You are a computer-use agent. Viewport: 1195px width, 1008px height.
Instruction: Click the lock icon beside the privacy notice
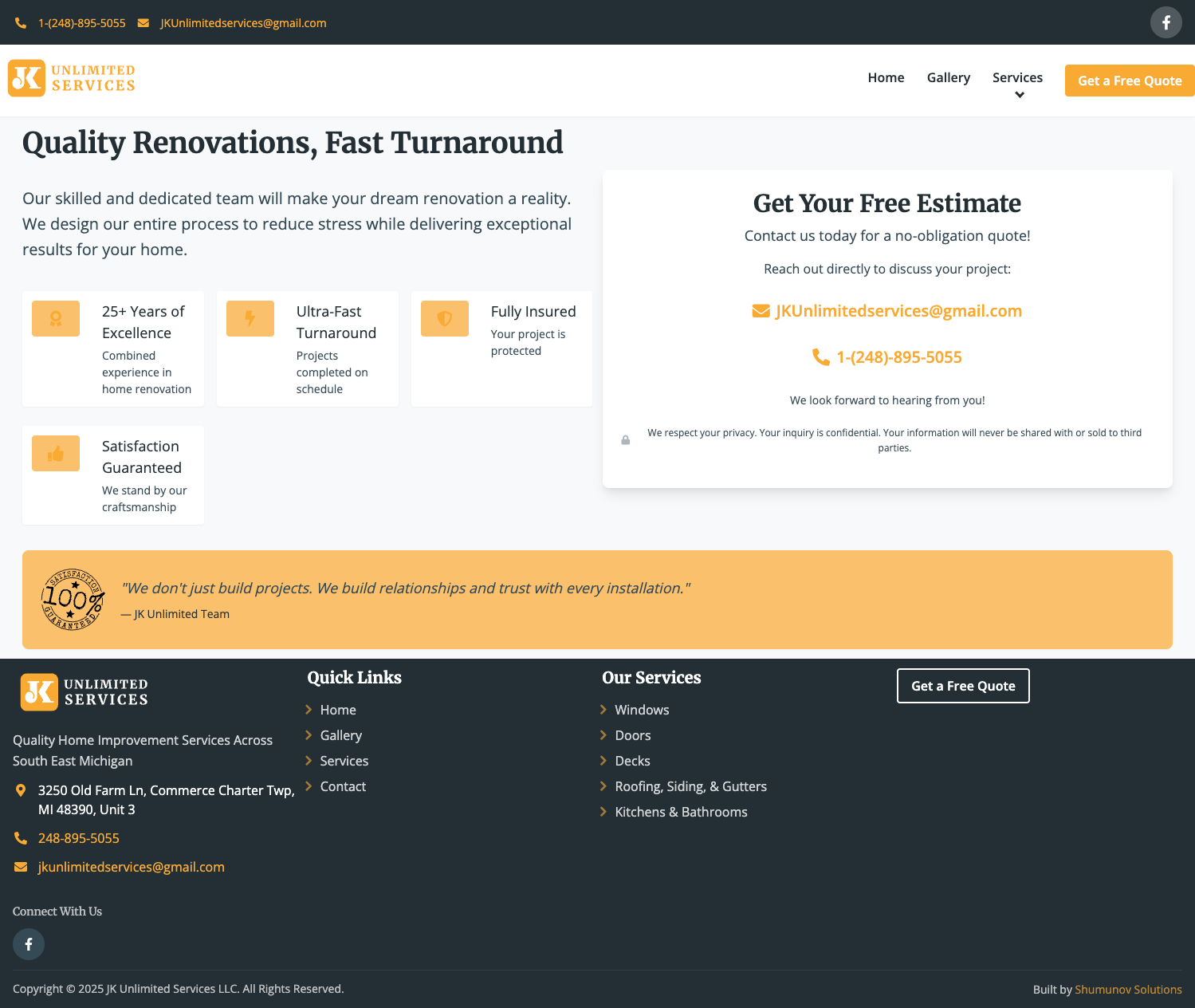click(x=626, y=440)
